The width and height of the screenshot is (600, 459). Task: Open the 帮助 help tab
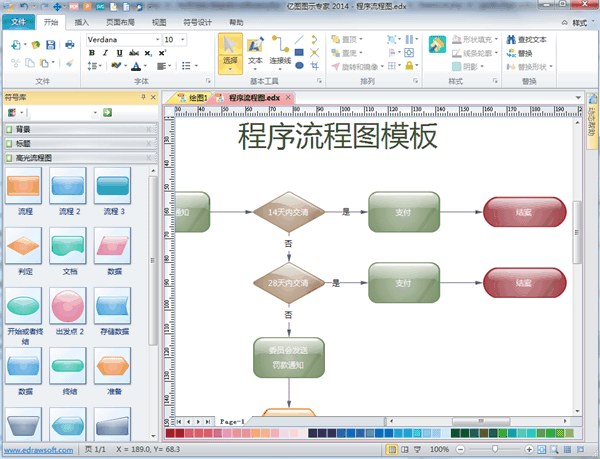(x=236, y=22)
